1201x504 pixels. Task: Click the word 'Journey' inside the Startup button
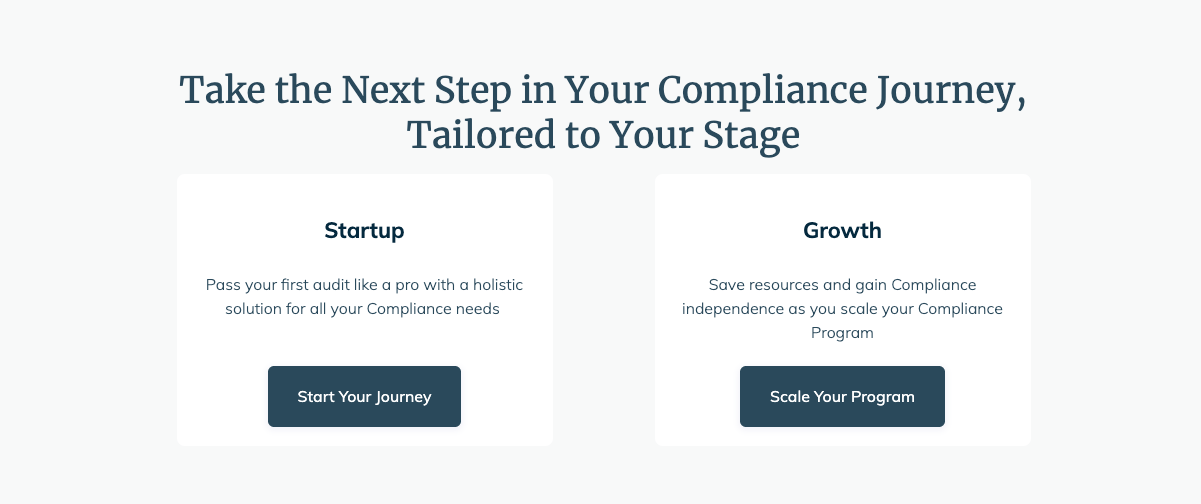coord(403,397)
